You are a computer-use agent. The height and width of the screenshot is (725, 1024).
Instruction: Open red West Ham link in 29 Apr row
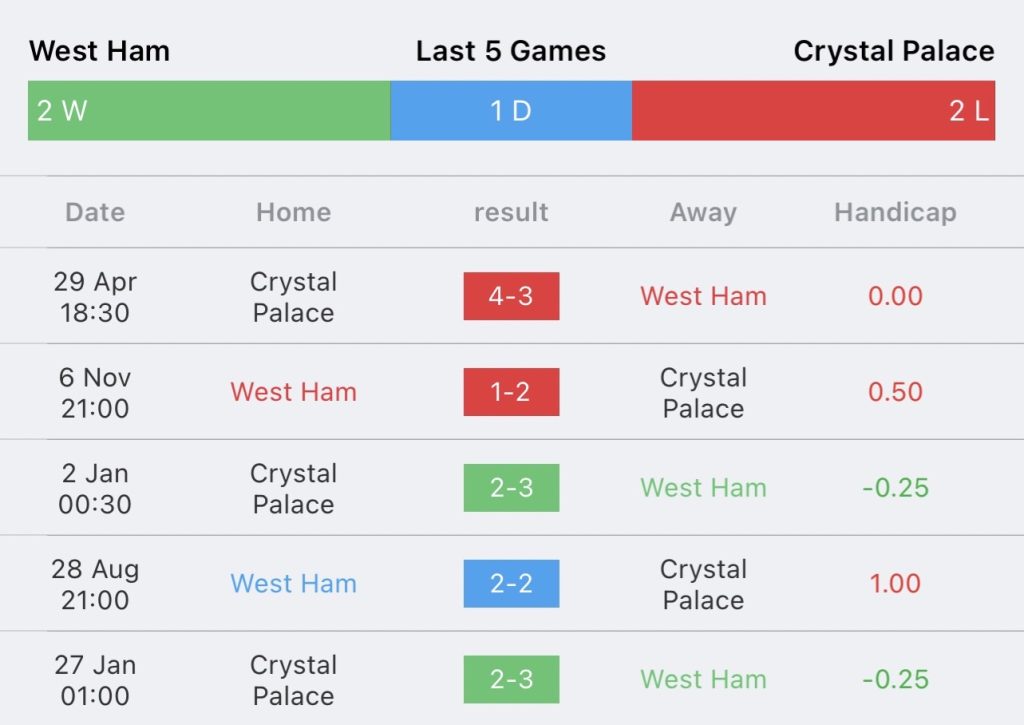[x=703, y=296]
